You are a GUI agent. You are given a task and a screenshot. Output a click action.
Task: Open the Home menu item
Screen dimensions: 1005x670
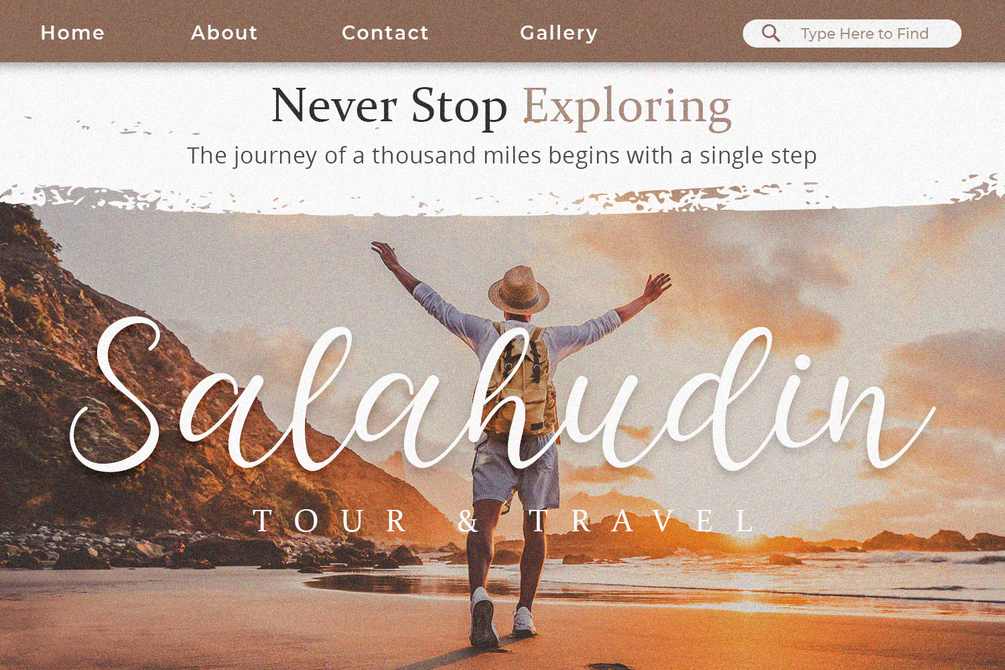tap(72, 33)
